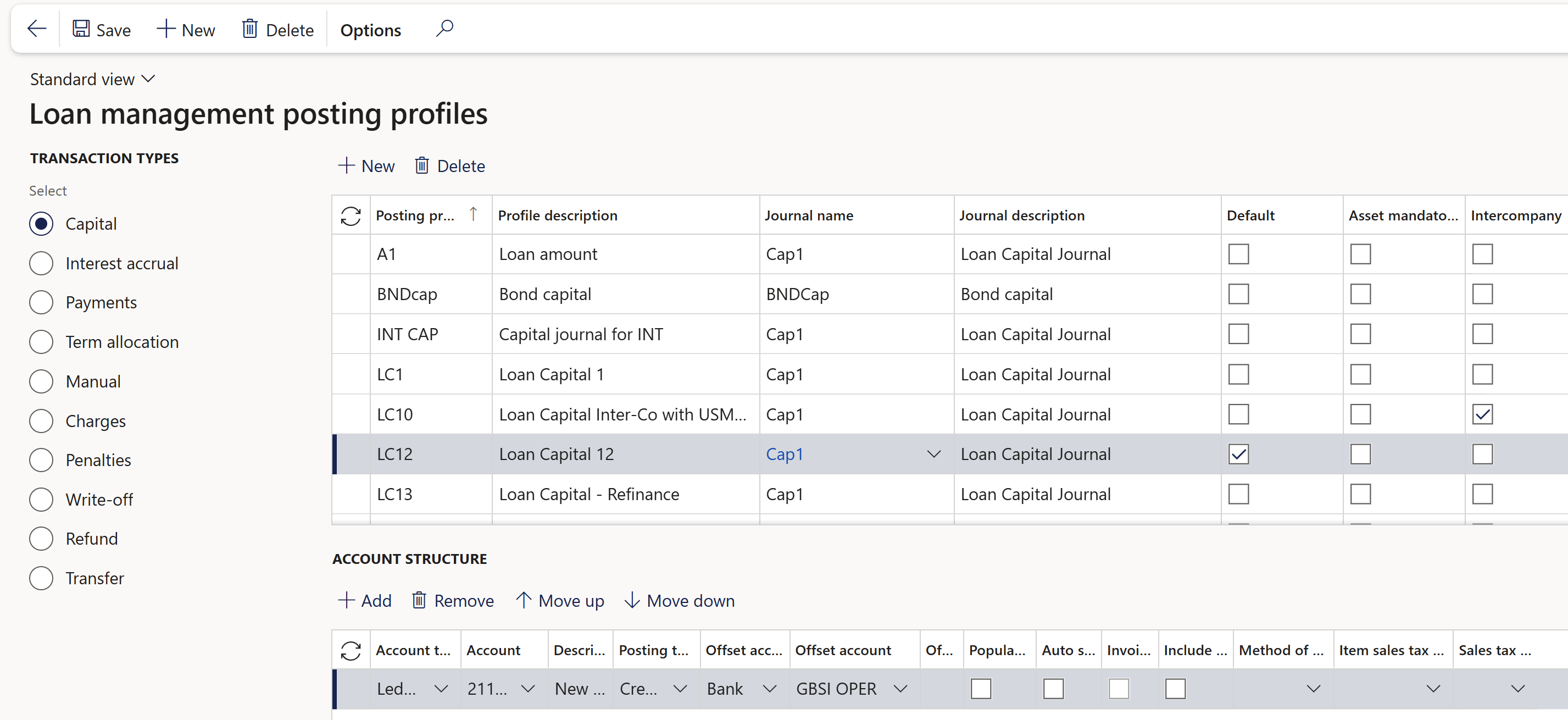Click the top toolbar Delete trash icon

(249, 29)
